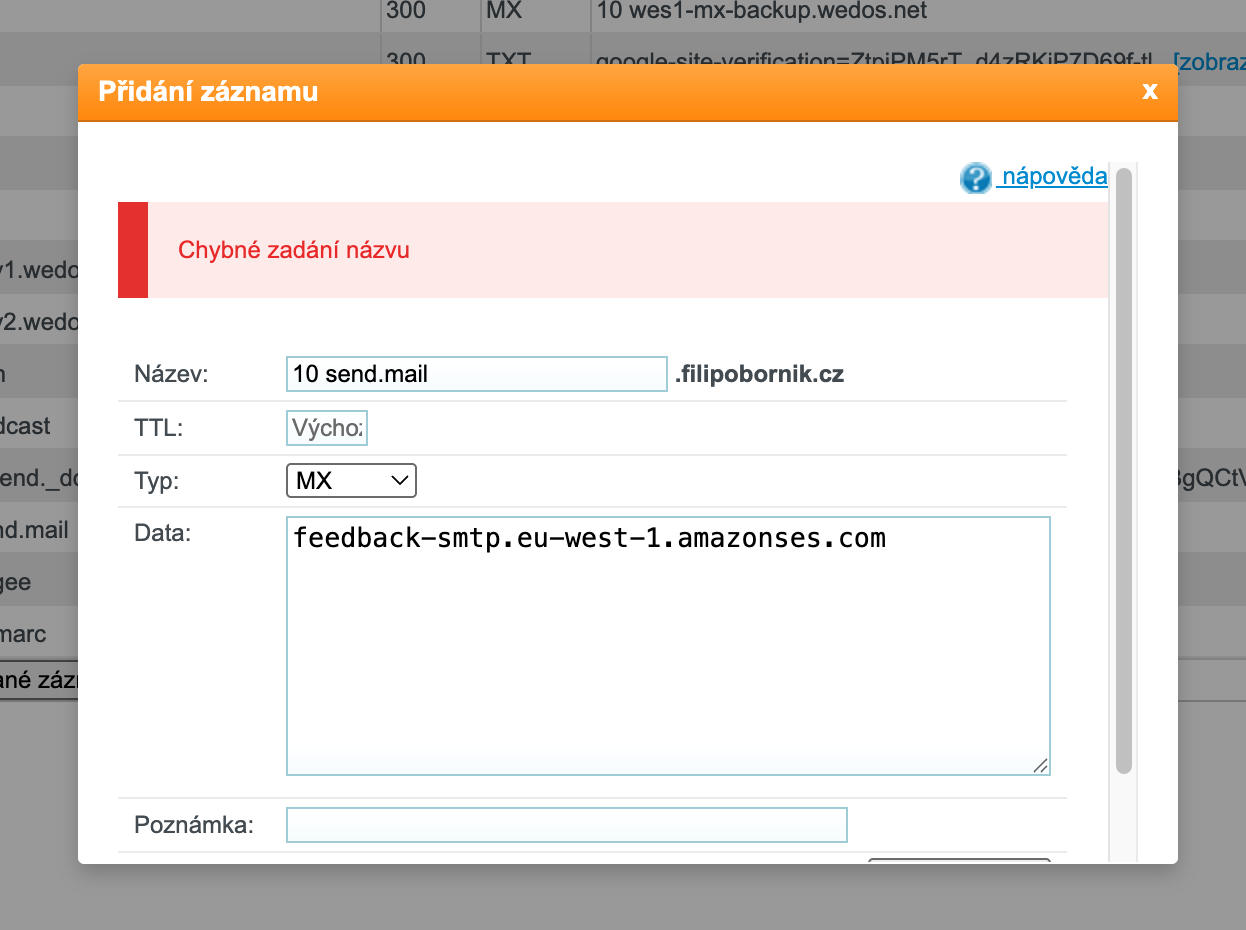The width and height of the screenshot is (1246, 930).
Task: Close the Přidání záznamu dialog
Action: click(x=1149, y=92)
